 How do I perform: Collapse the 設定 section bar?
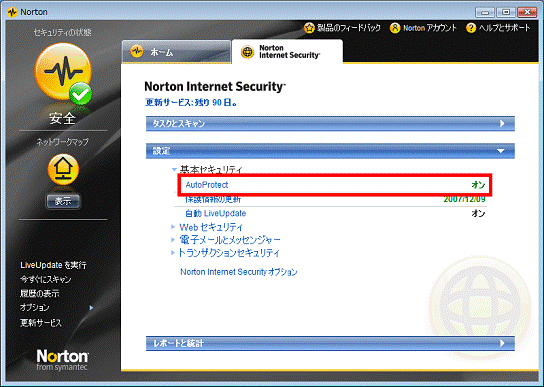click(330, 151)
